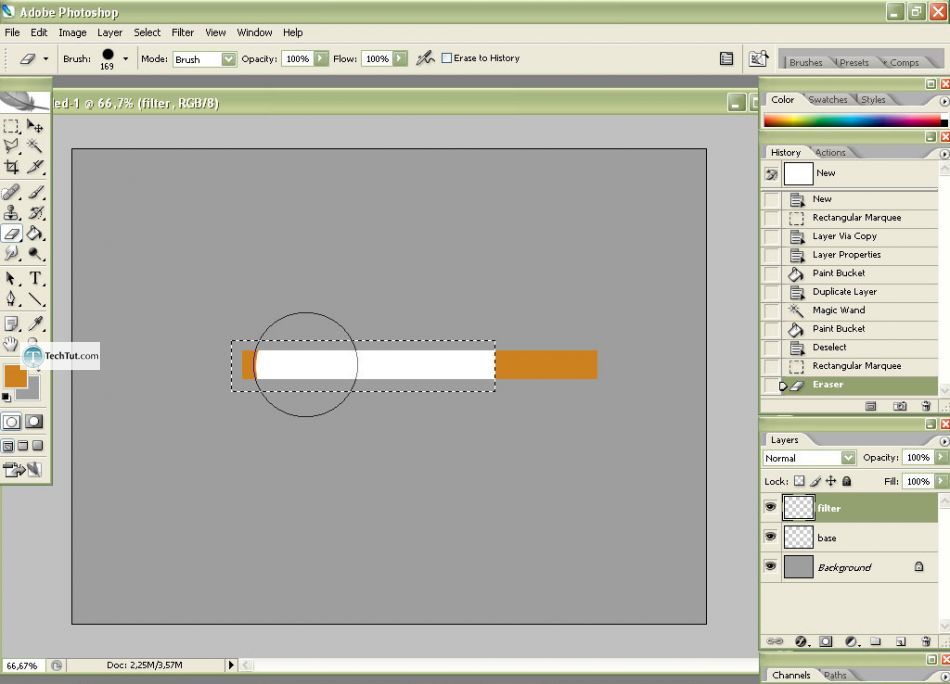Image resolution: width=950 pixels, height=684 pixels.
Task: Open the Filter menu
Action: [x=183, y=32]
